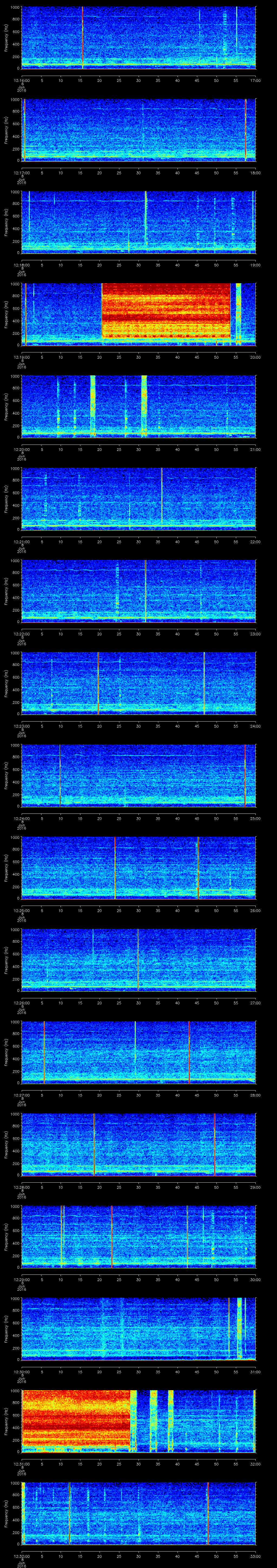Image resolution: width=277 pixels, height=1568 pixels.
Task: Select the "12:29:00" time label
Action: tap(21, 1279)
